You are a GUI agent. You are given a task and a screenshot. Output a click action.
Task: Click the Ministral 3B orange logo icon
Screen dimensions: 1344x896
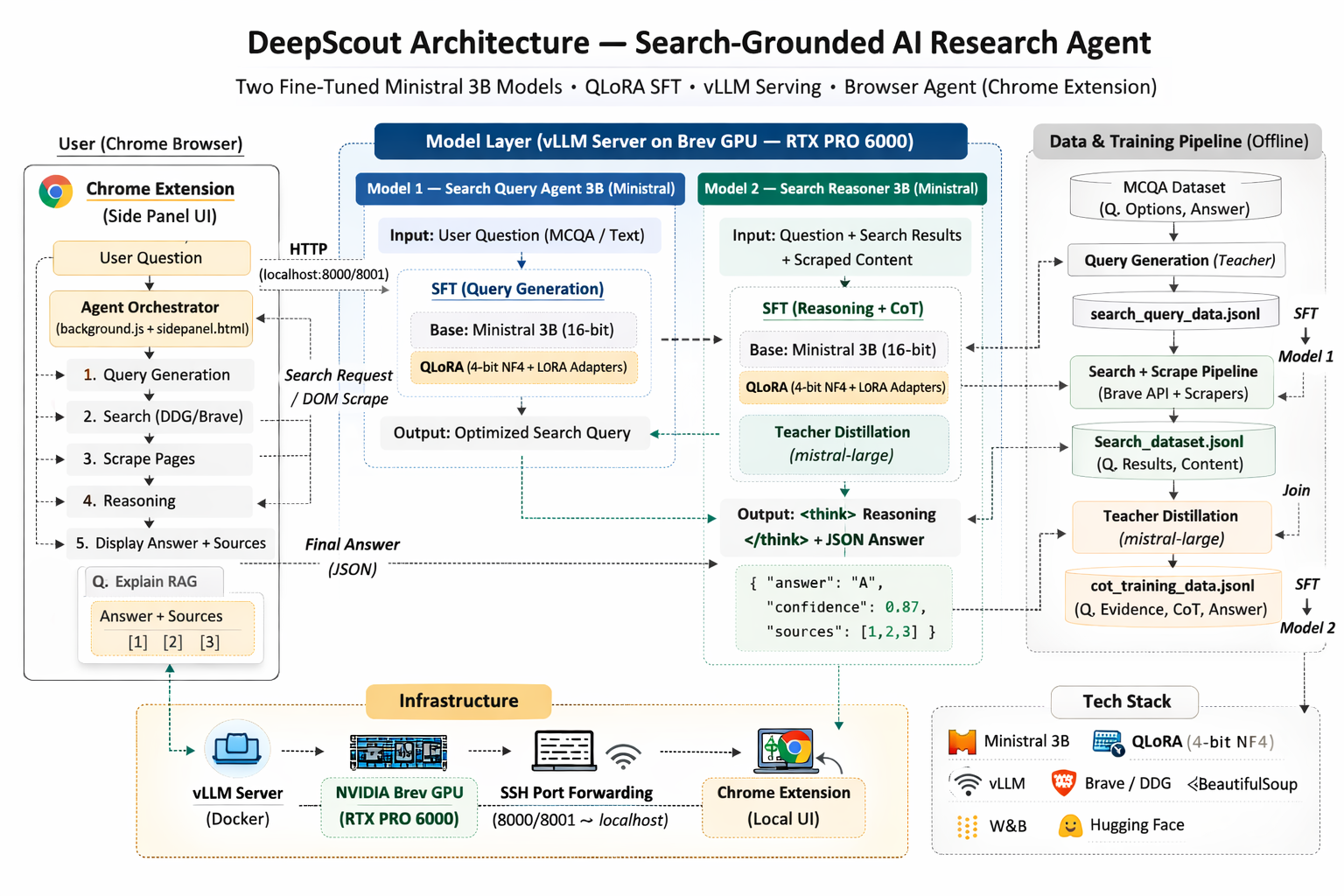pos(962,742)
